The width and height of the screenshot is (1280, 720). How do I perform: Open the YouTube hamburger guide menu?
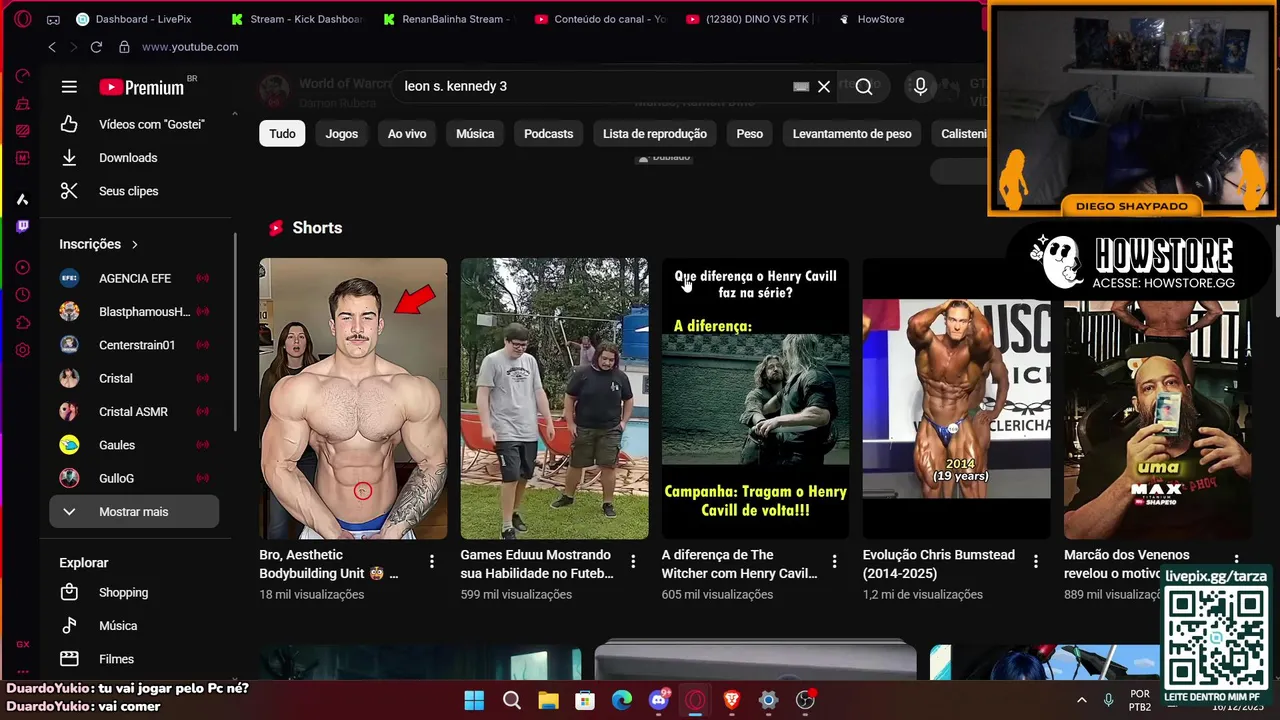[69, 87]
